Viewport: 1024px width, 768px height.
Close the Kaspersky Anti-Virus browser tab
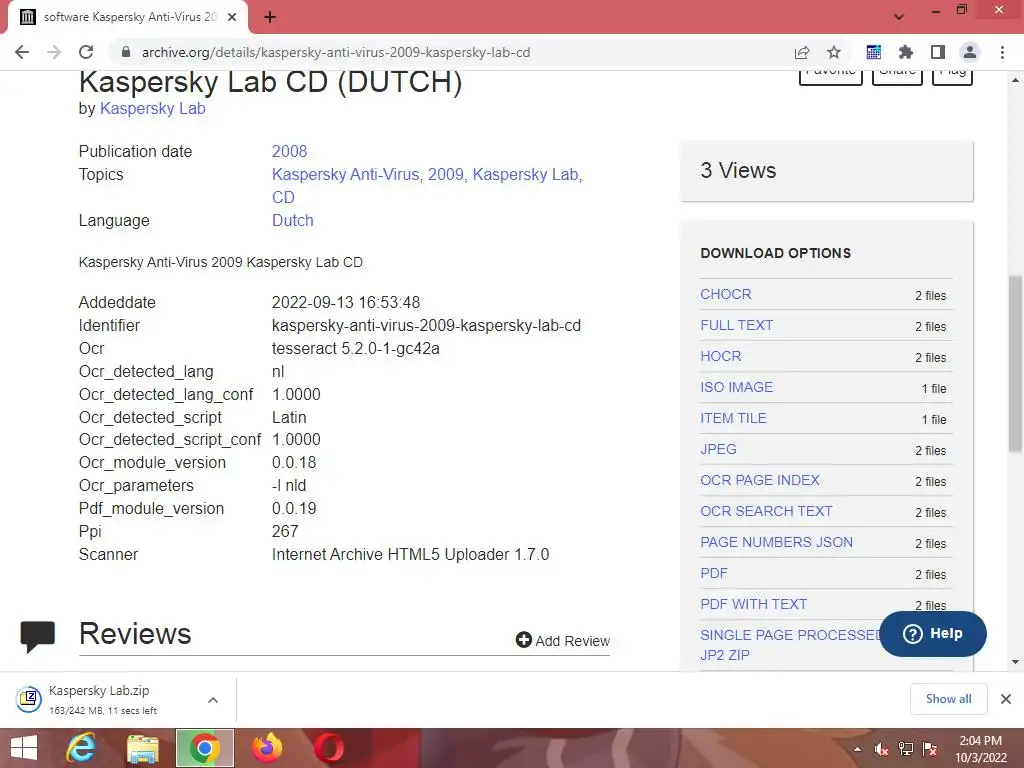point(232,18)
